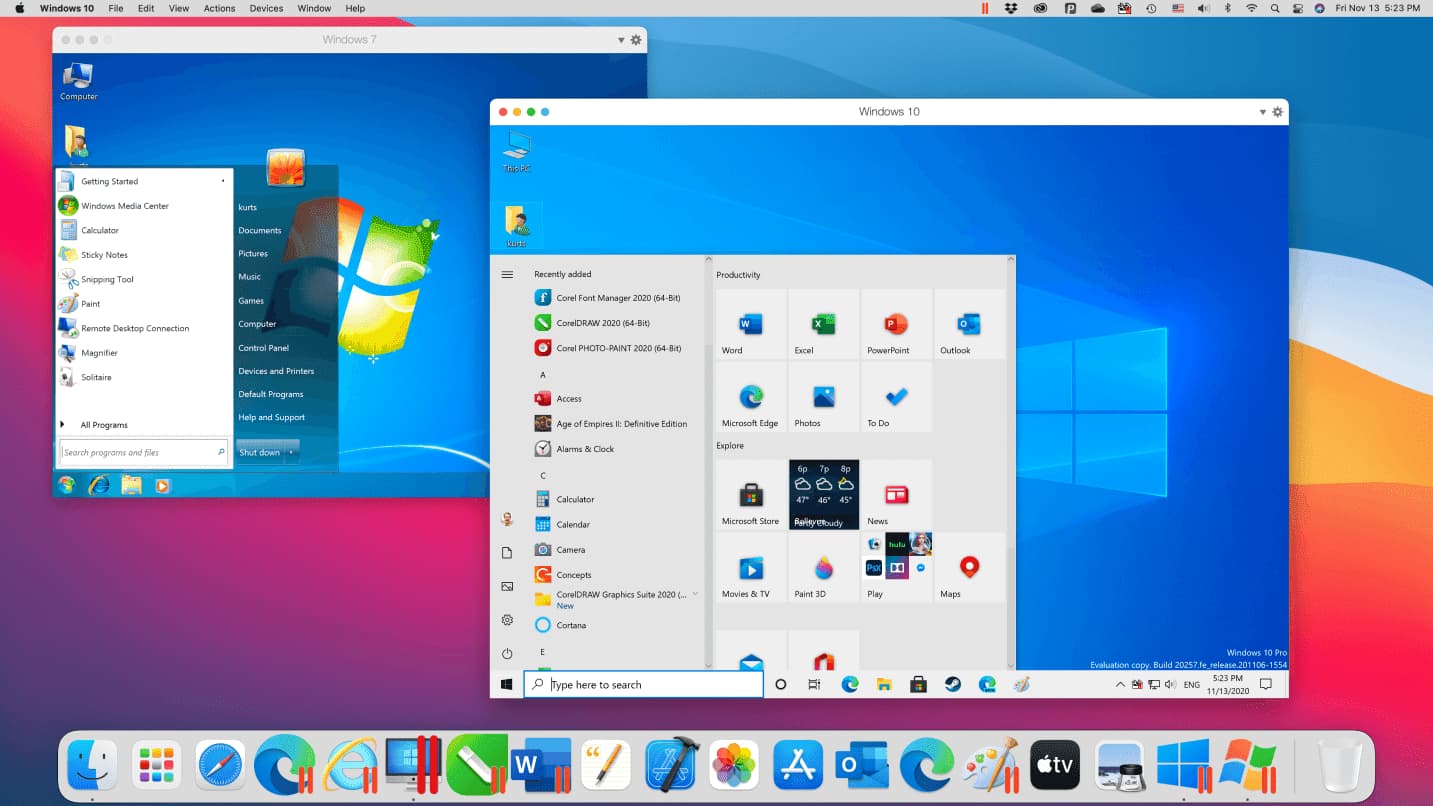Viewport: 1433px width, 806px height.
Task: Click the Windows 10 Power button
Action: click(507, 653)
